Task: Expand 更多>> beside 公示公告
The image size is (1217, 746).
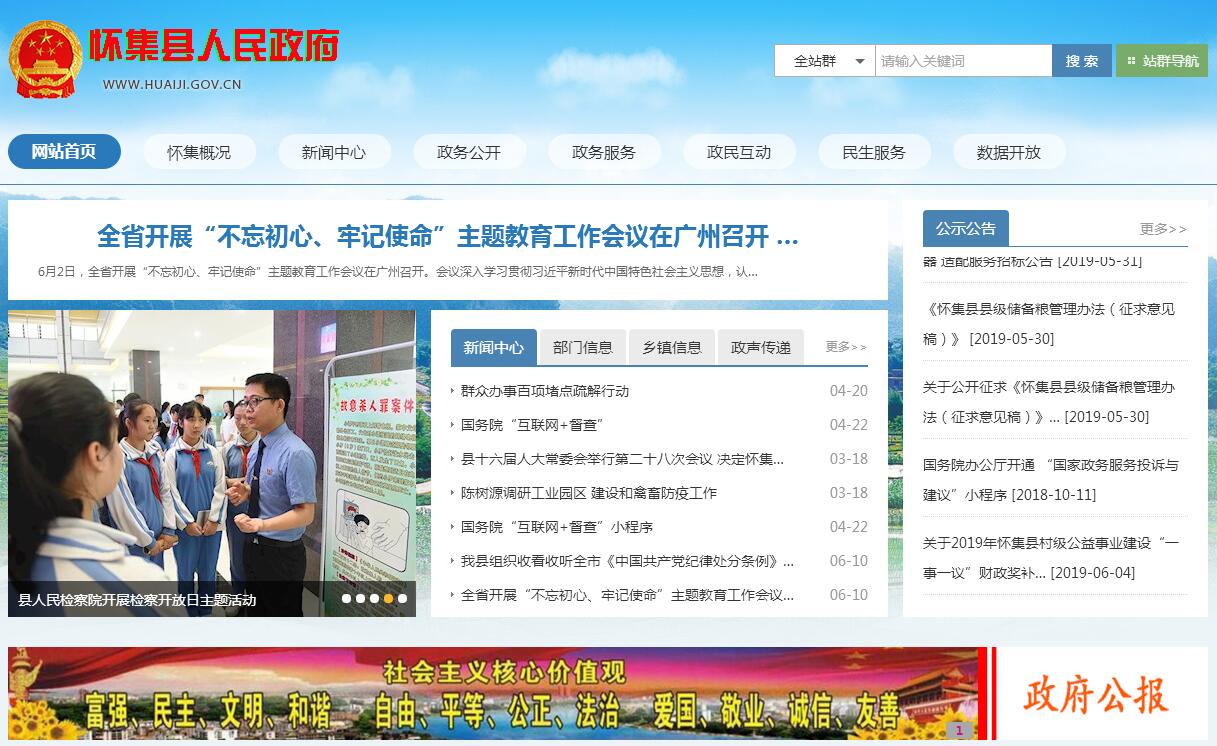Action: coord(1163,229)
